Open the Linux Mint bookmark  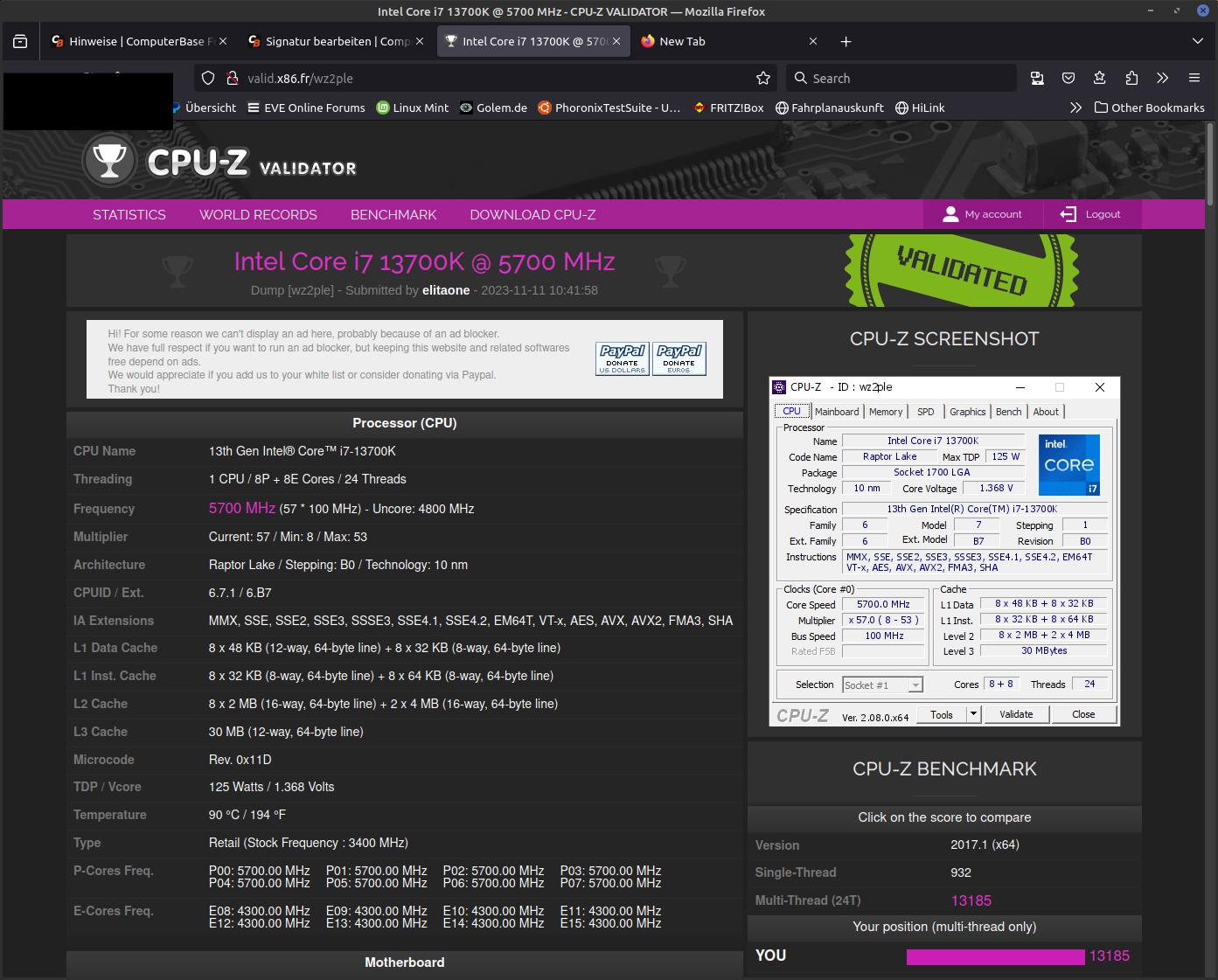(x=412, y=108)
